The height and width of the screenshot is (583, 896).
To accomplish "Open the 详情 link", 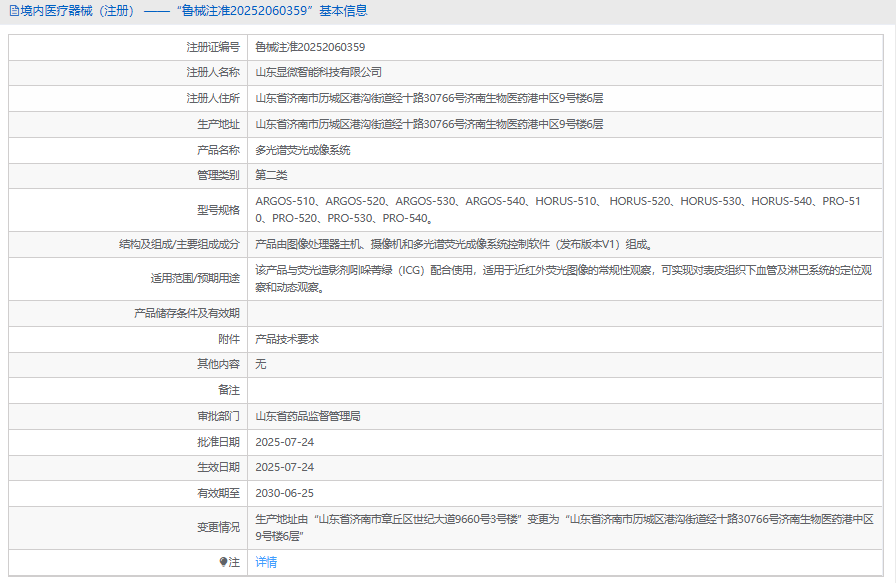I will point(266,563).
